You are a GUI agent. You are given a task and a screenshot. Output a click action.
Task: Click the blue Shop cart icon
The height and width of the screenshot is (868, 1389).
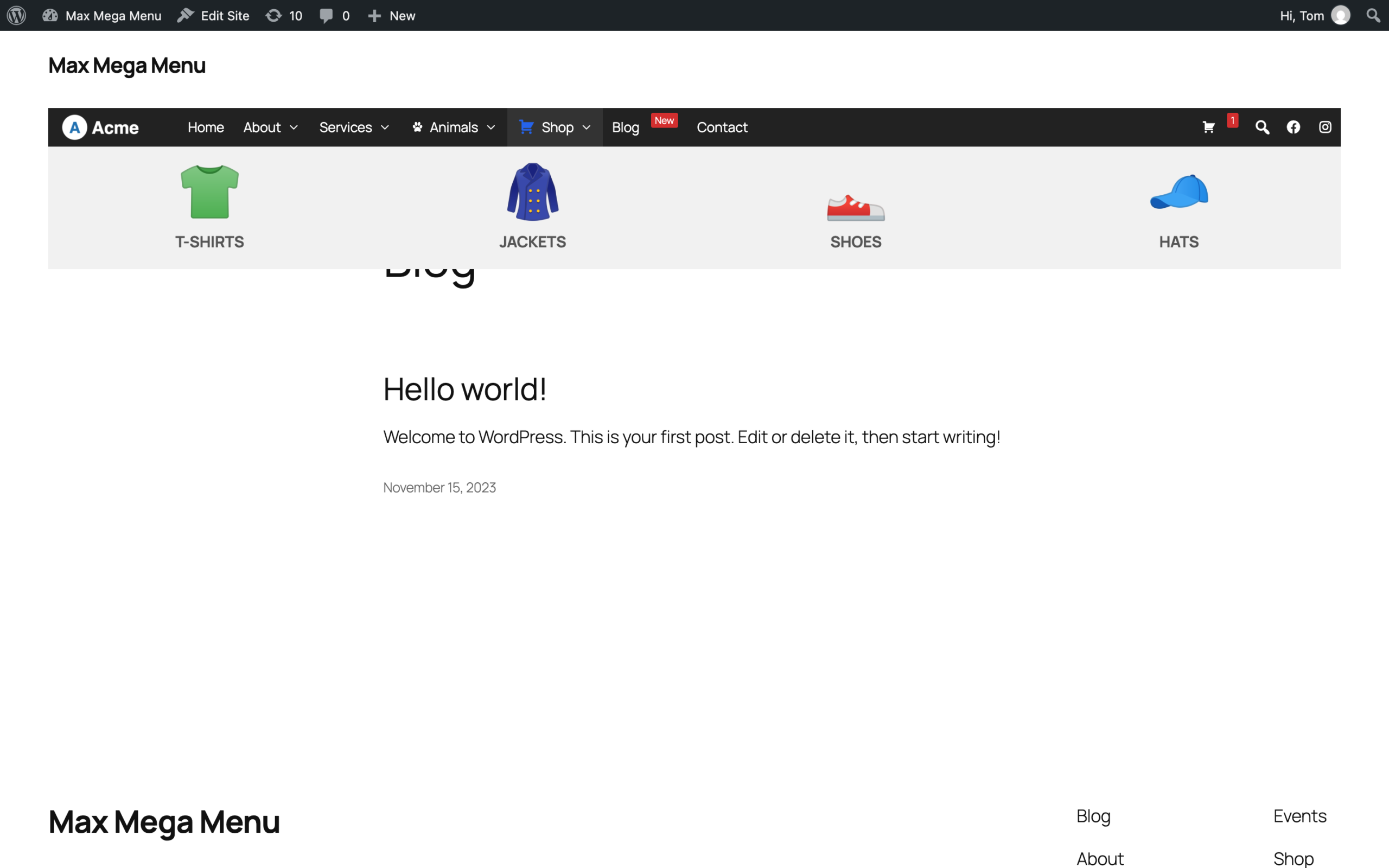(526, 127)
